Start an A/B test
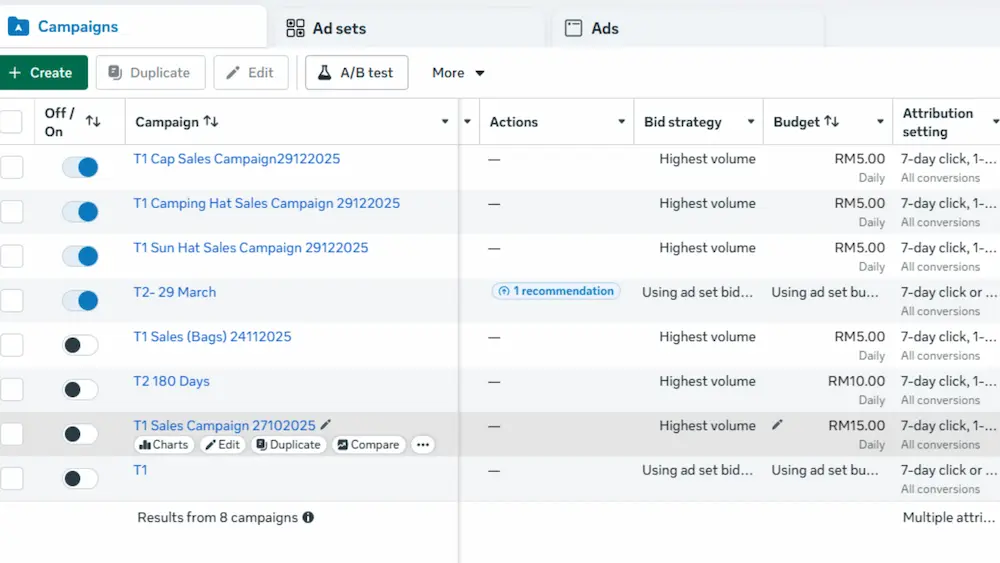Screen dimensions: 1000x563 [x=357, y=73]
